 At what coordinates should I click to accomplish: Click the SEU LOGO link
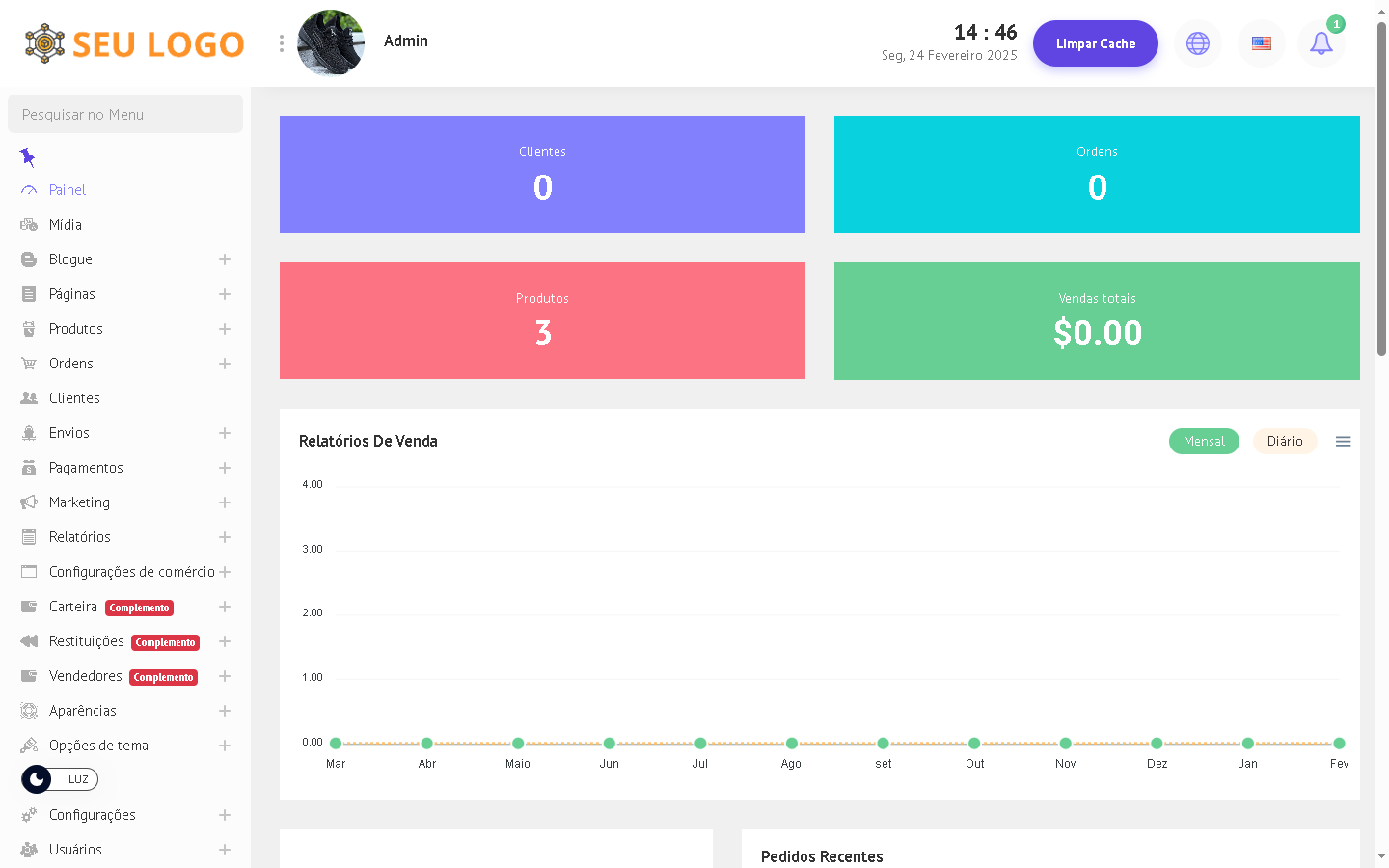(x=135, y=43)
